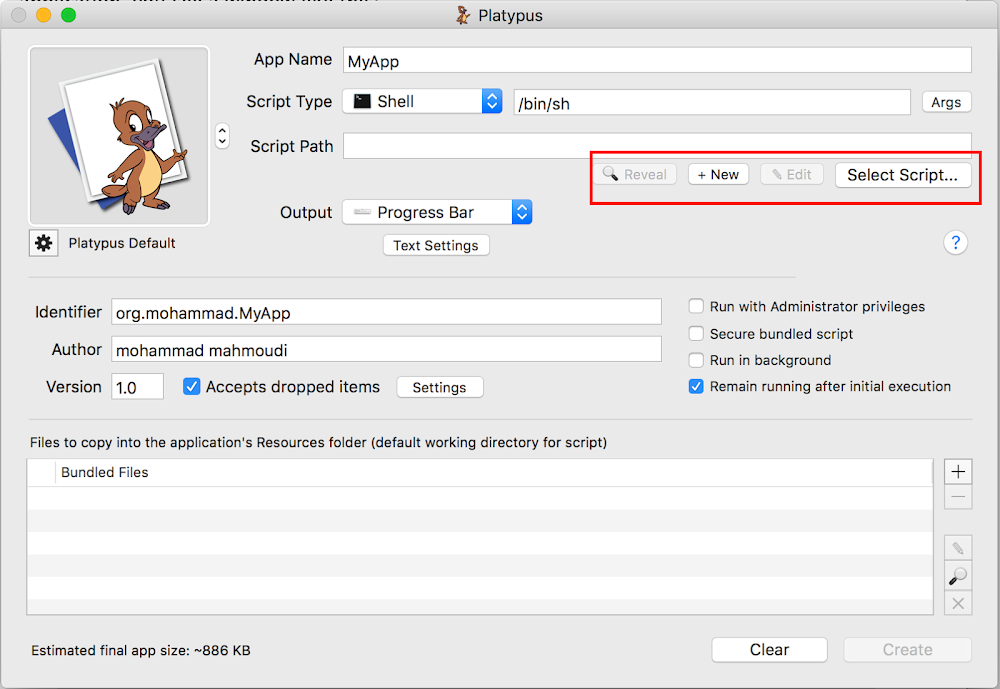Click the Identifier field org.mohammad.MyApp
The width and height of the screenshot is (1000, 689).
[386, 313]
